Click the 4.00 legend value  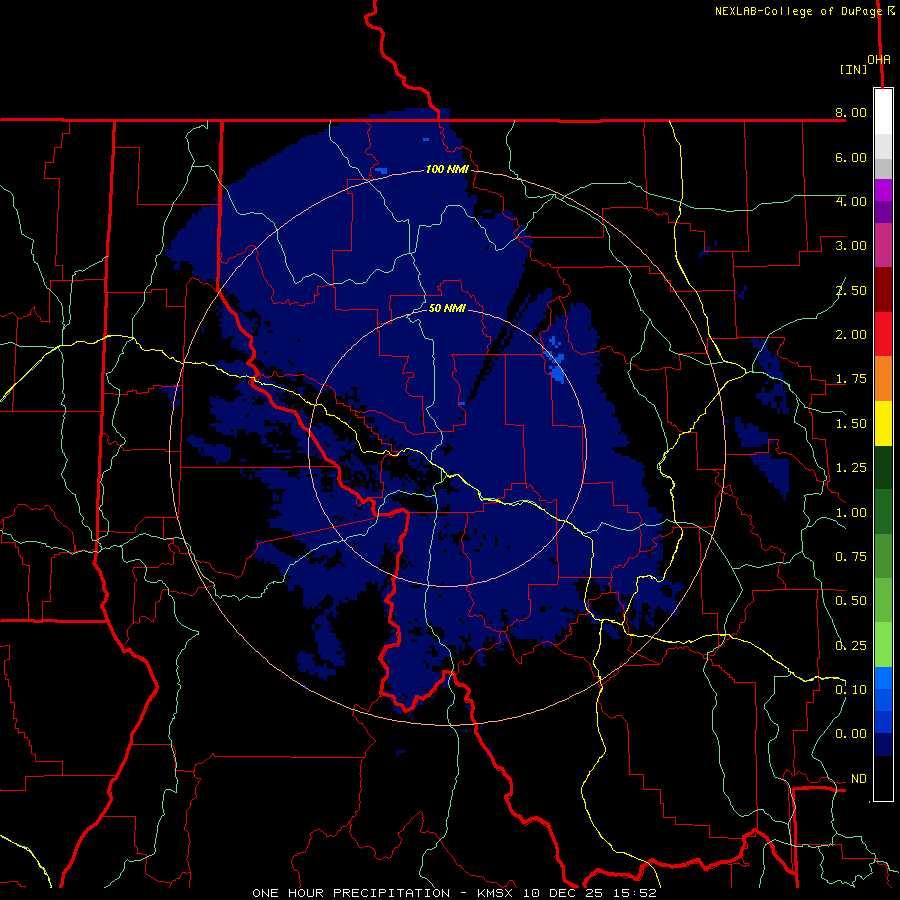851,201
